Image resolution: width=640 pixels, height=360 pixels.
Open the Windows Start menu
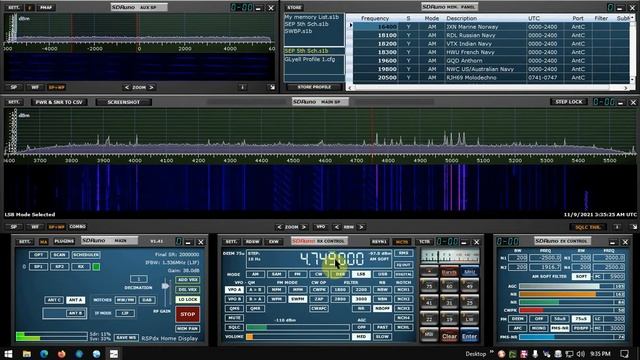pos(8,354)
